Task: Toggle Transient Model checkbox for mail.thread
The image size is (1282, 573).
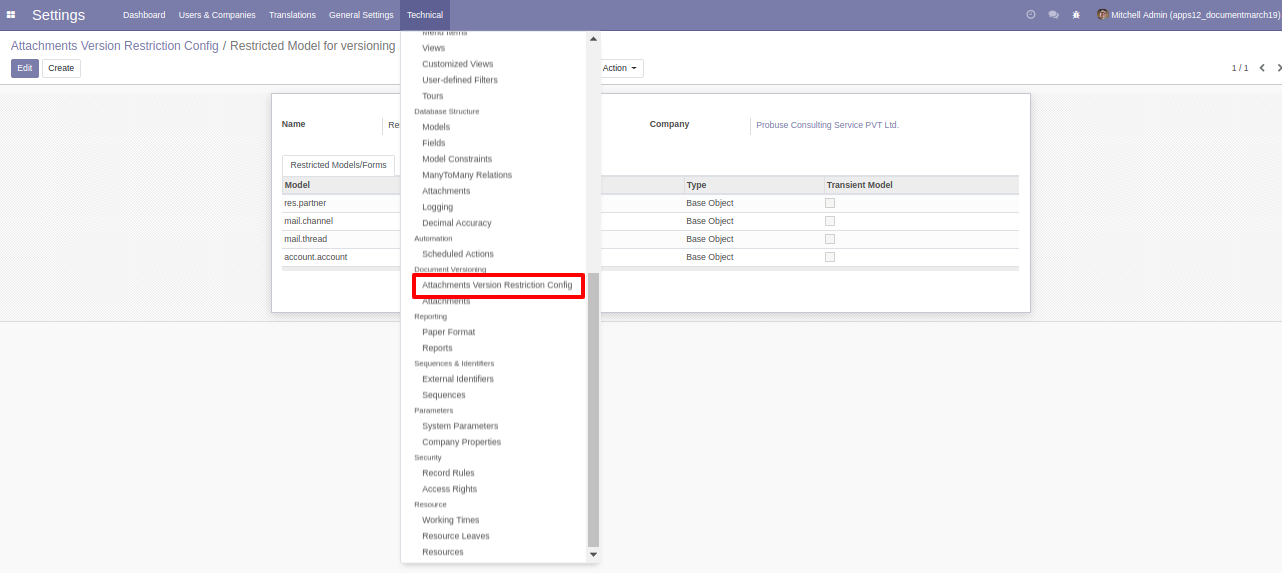Action: [830, 239]
